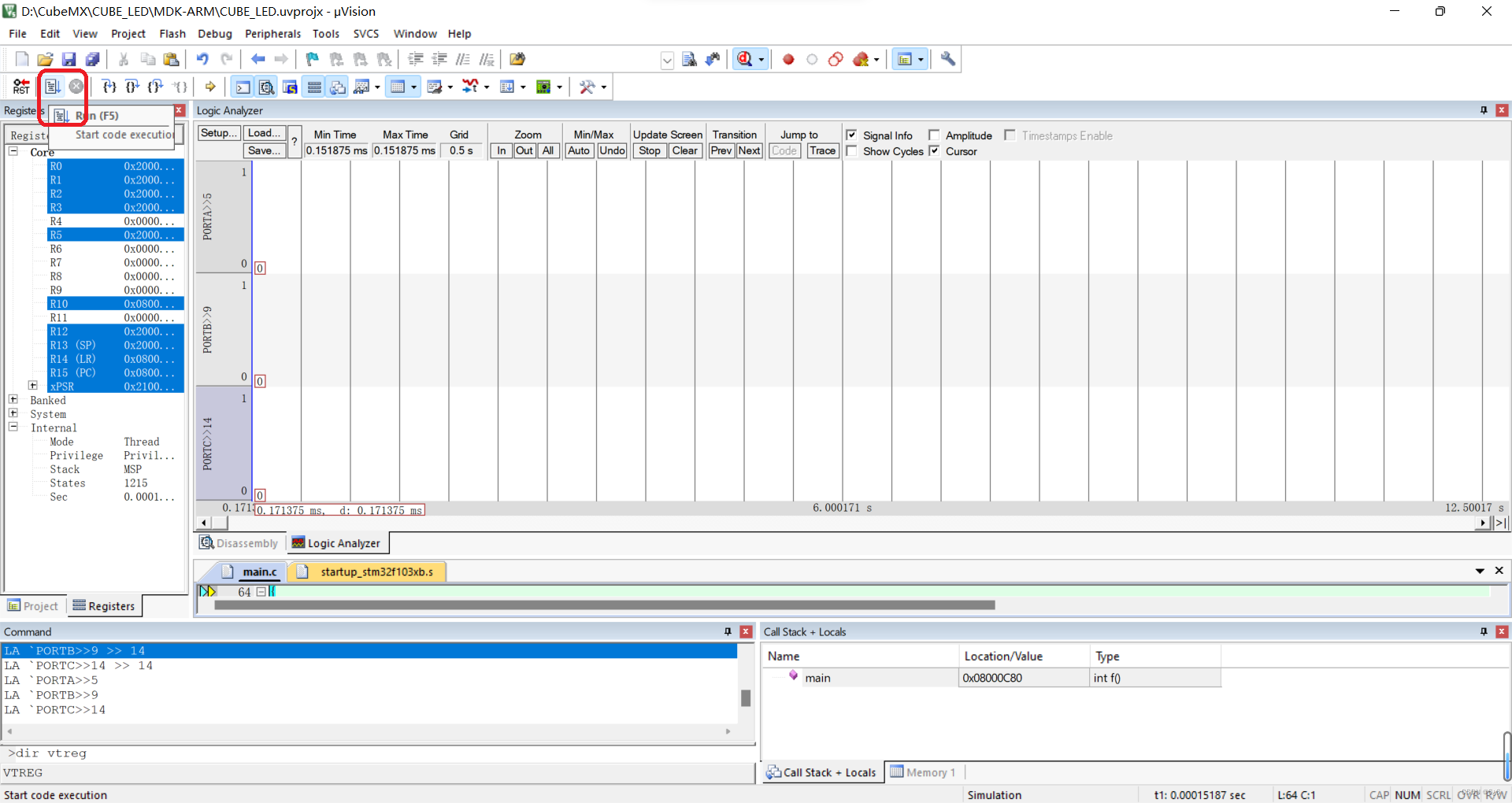Switch to startup_stm32f103xb.s tab

tap(368, 572)
